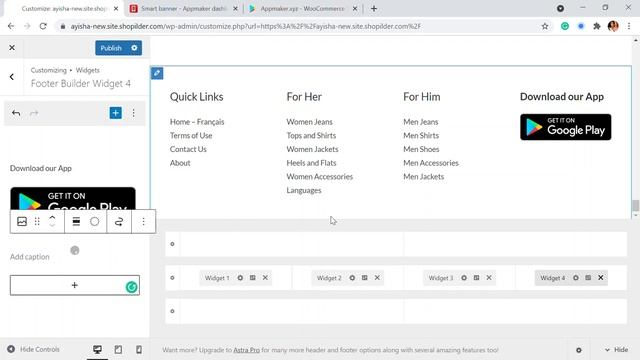Redo block edit
Viewport: 640px width, 360px height.
point(34,113)
